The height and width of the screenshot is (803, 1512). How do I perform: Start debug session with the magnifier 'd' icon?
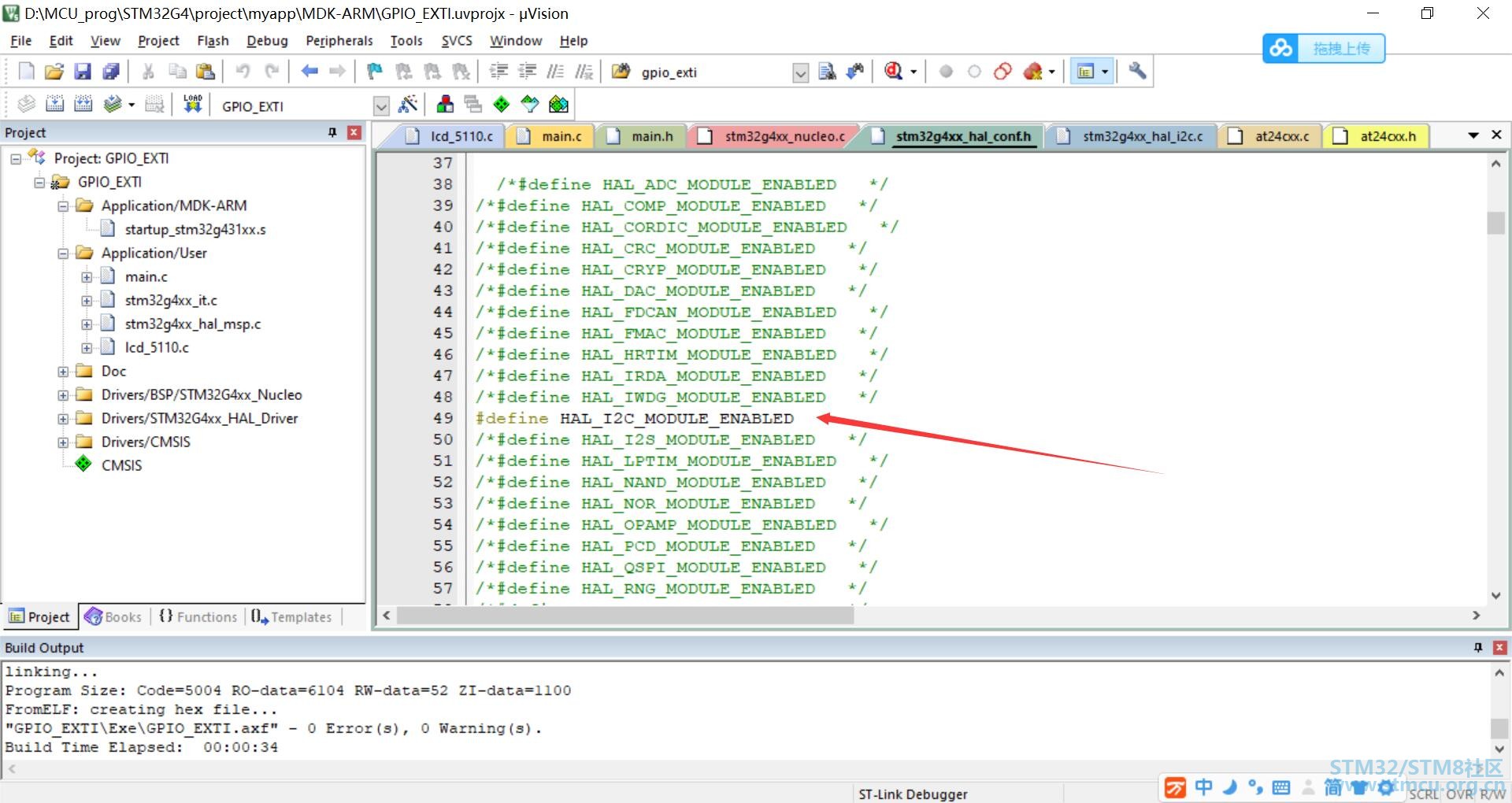(x=893, y=72)
